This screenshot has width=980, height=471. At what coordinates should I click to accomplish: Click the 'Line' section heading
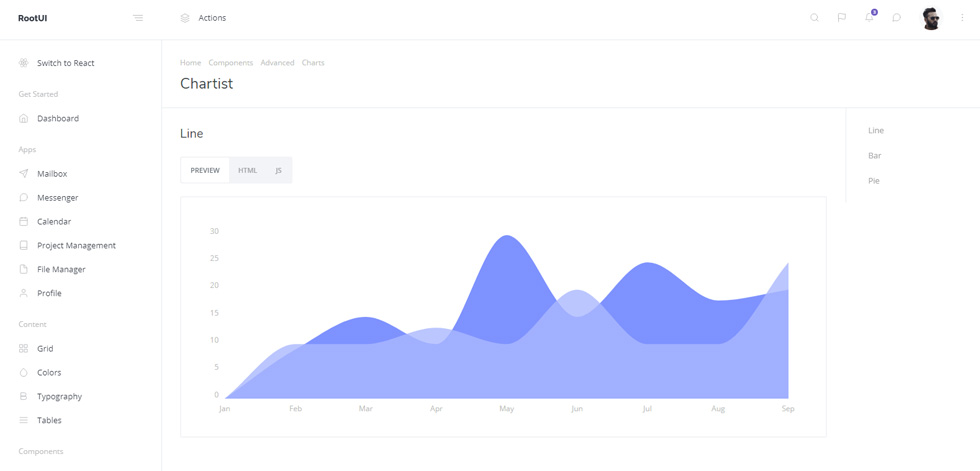pos(191,134)
